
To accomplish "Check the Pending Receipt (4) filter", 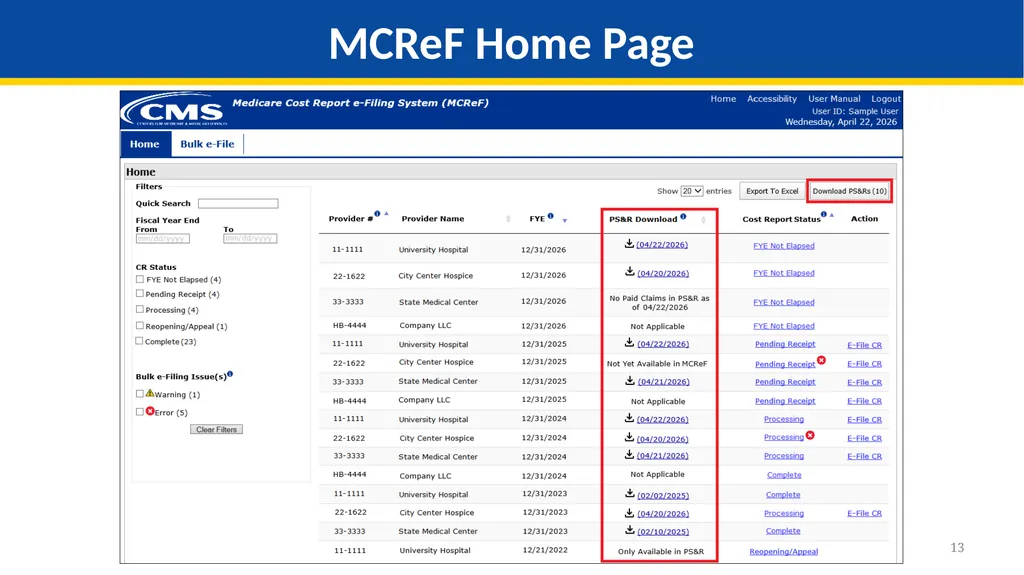I will pyautogui.click(x=140, y=293).
